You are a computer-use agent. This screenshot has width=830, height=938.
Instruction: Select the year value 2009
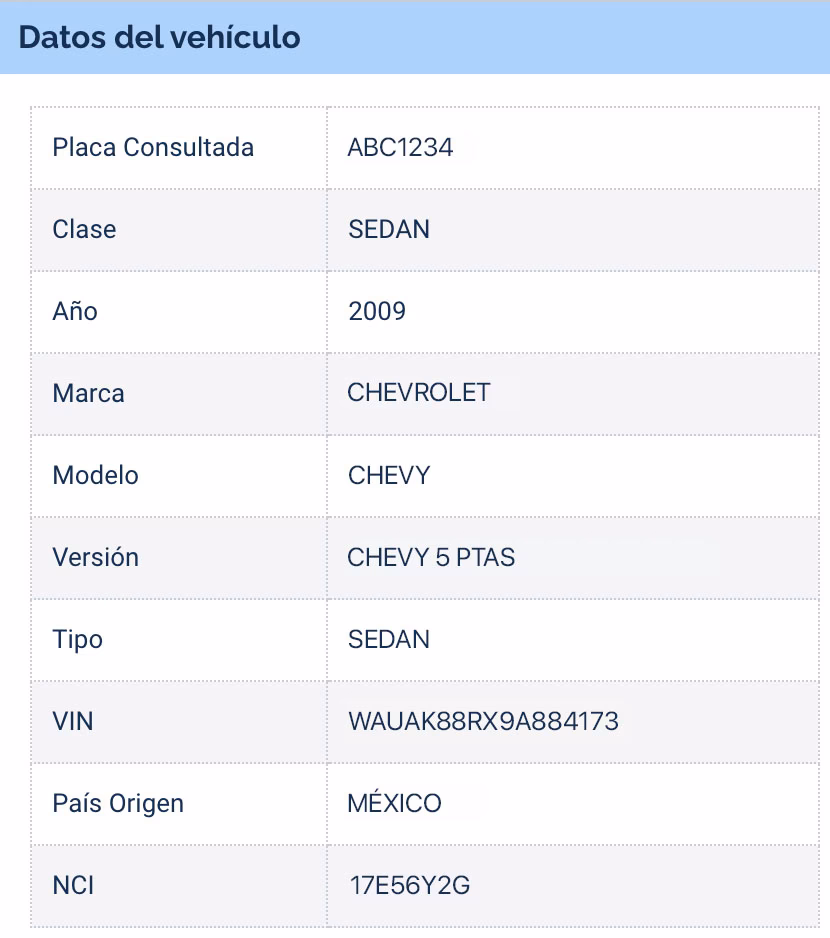[377, 312]
